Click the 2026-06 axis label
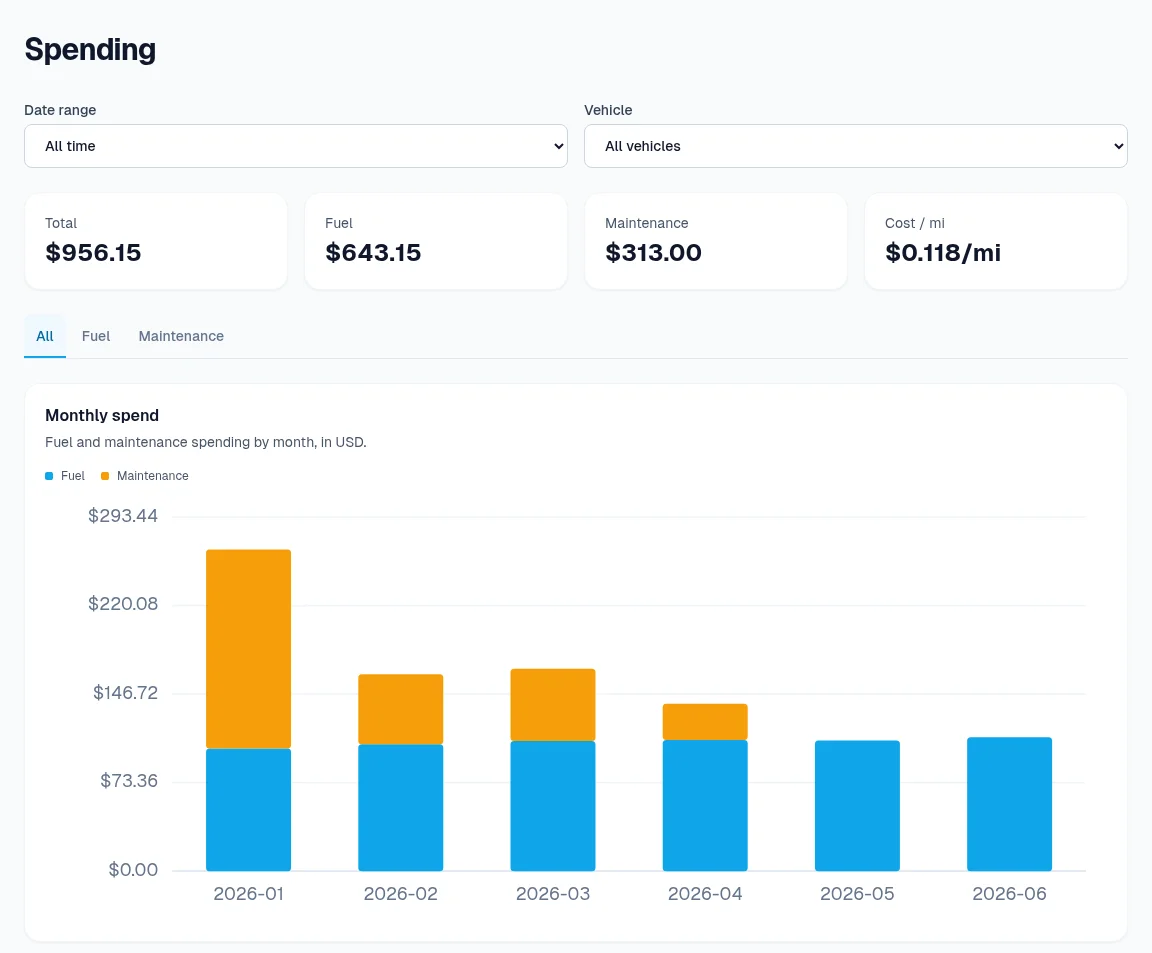Viewport: 1152px width, 953px height. (1009, 893)
